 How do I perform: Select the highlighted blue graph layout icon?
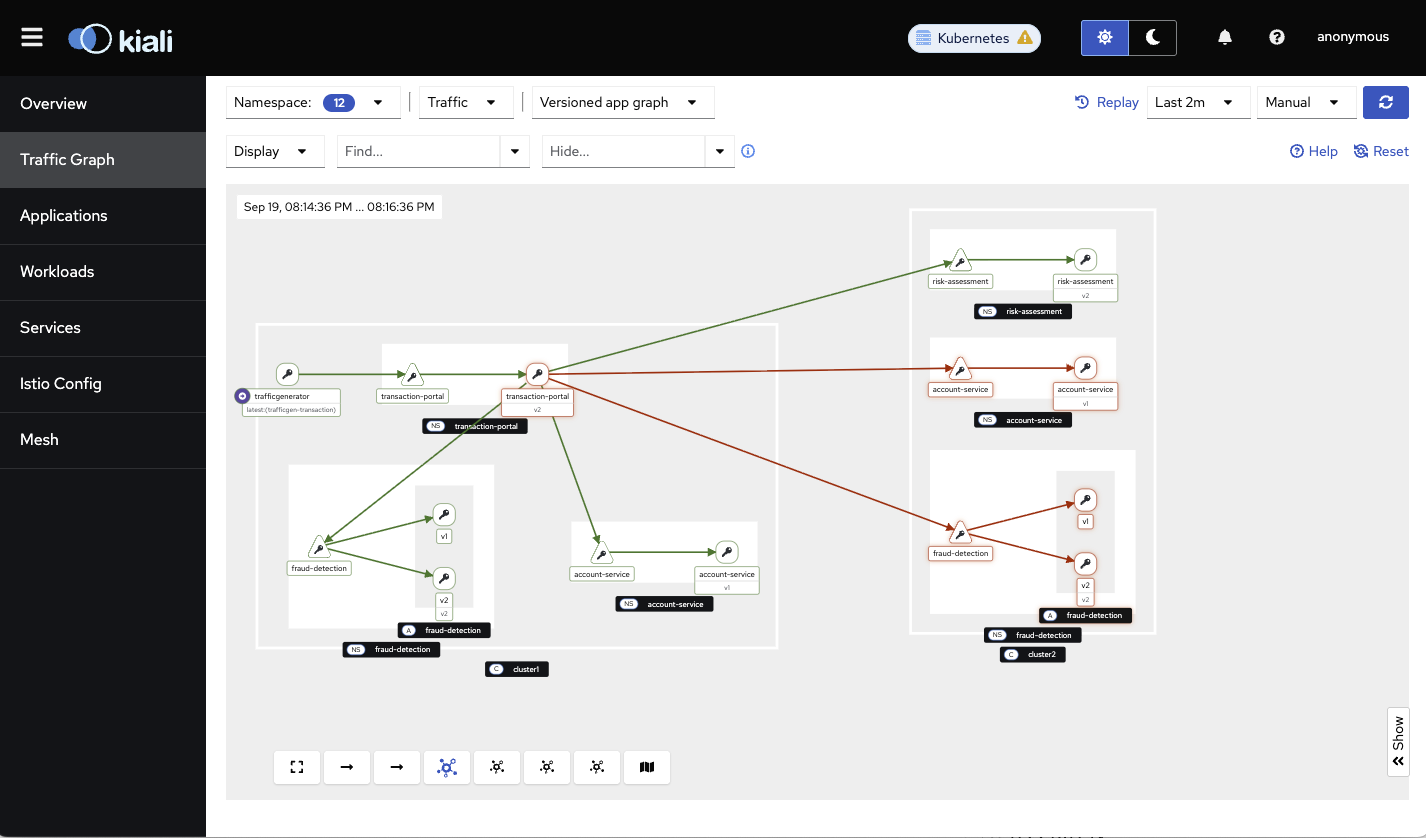[447, 767]
